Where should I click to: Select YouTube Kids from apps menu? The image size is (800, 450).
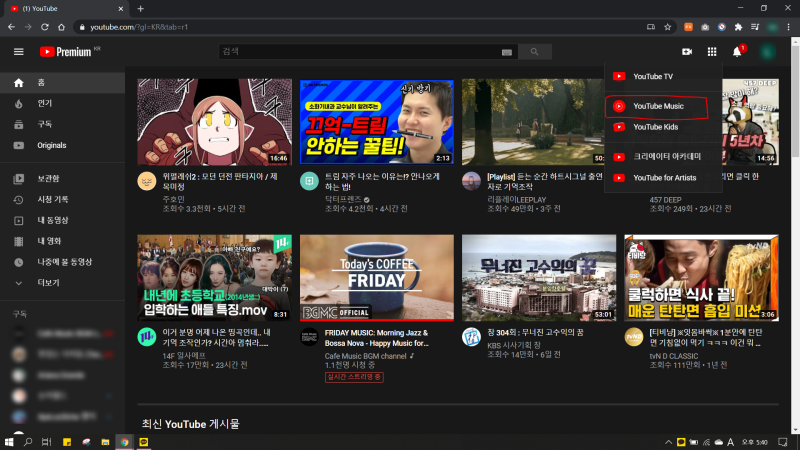coord(663,127)
